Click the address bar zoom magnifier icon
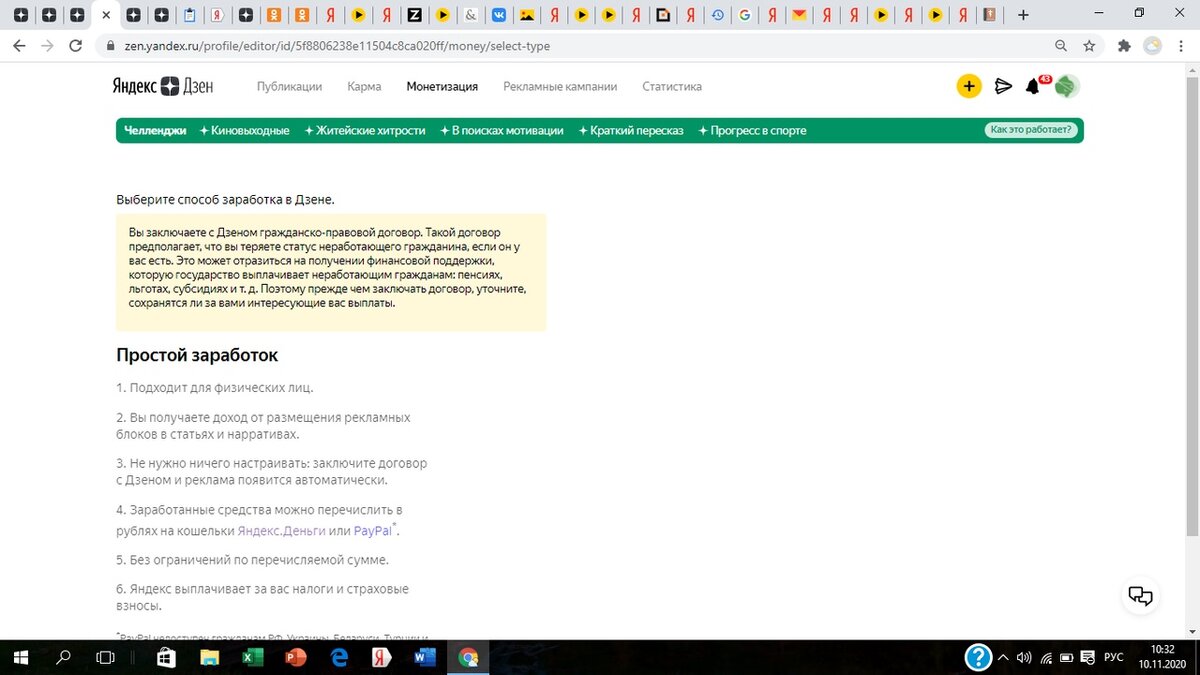The image size is (1200, 675). pos(1062,46)
